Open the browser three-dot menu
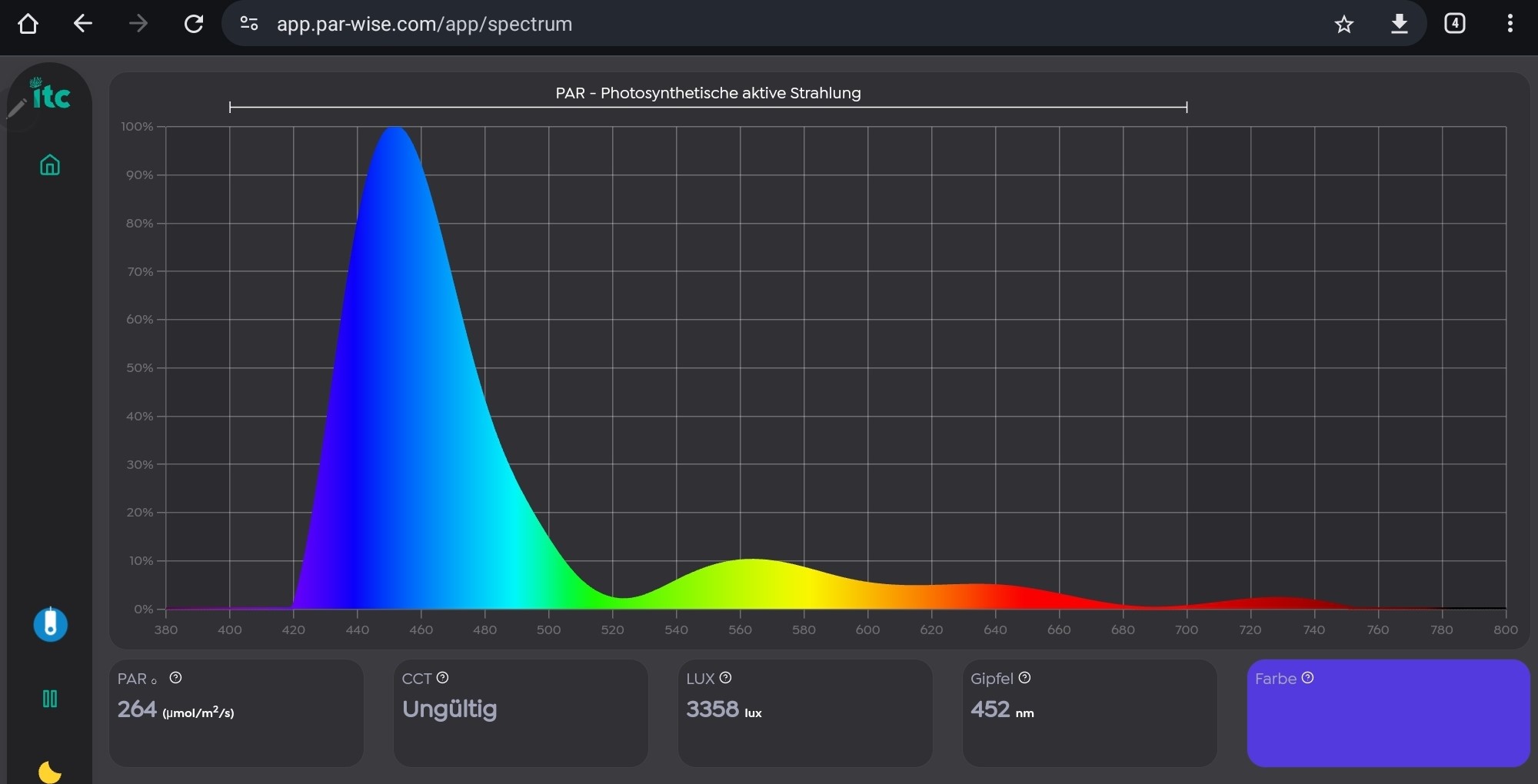This screenshot has height=784, width=1538. 1510,24
